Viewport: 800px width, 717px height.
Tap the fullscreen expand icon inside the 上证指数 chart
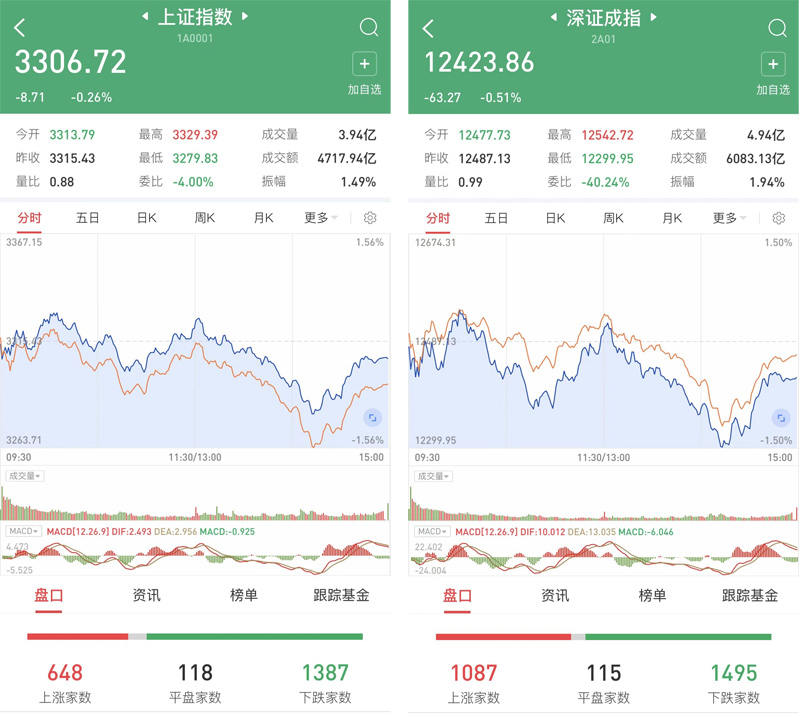tap(372, 419)
